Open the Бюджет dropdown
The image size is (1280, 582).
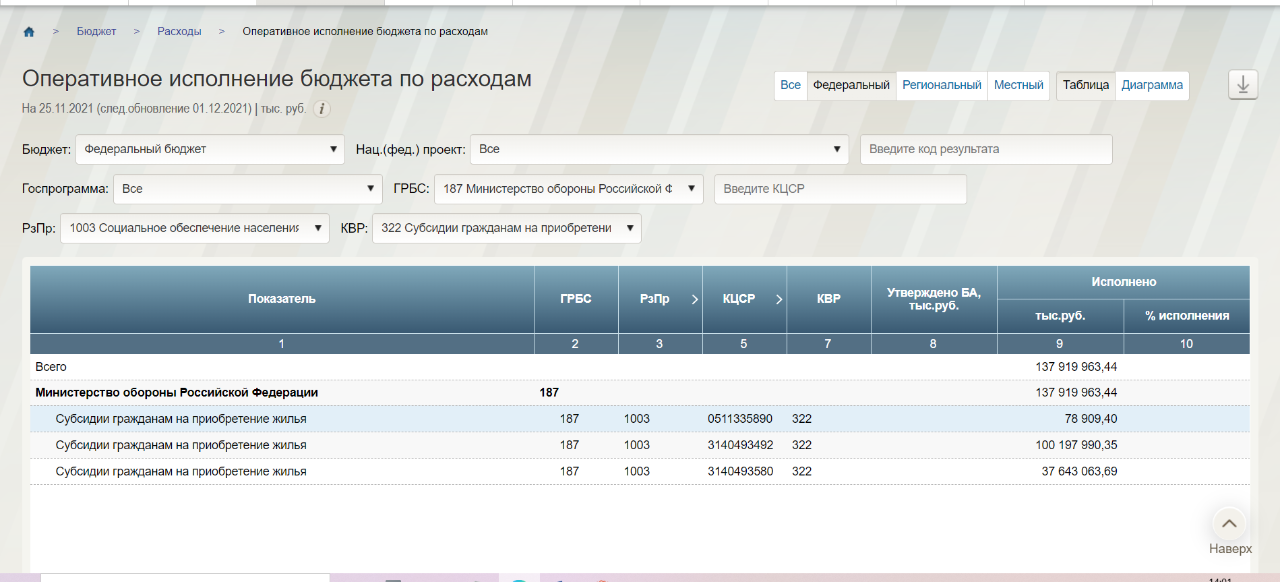210,150
